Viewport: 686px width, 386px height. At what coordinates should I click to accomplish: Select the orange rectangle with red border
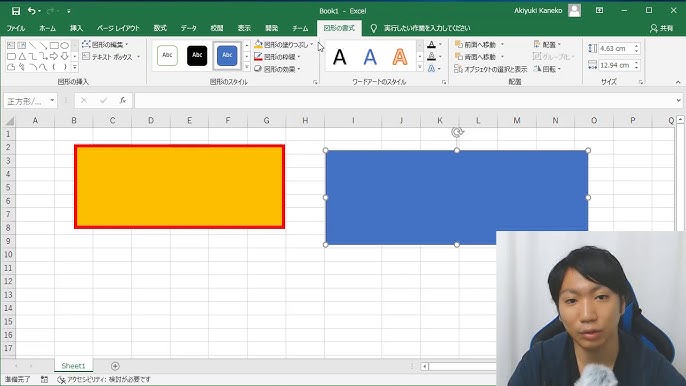pos(179,186)
